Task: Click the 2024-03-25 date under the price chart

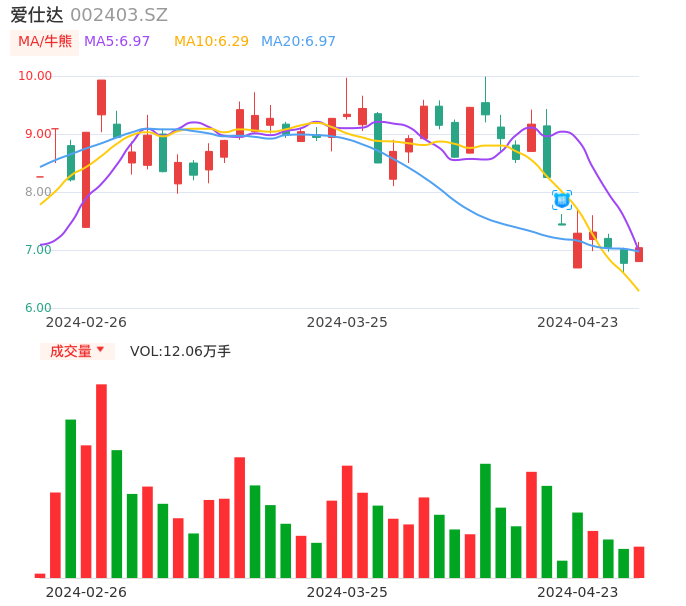Action: 347,322
